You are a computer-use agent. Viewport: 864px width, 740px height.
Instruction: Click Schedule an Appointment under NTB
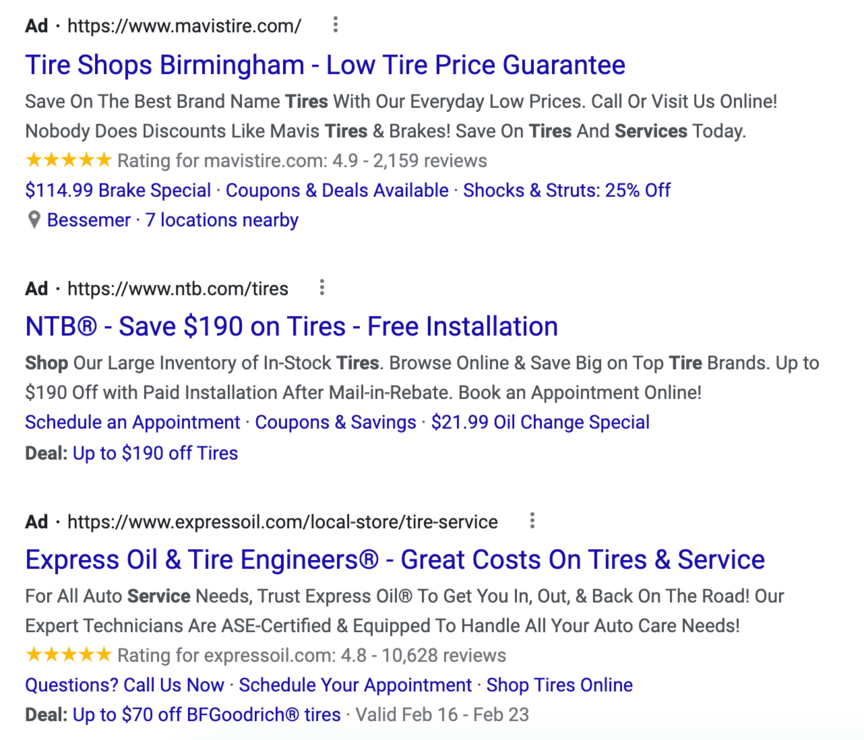(133, 423)
